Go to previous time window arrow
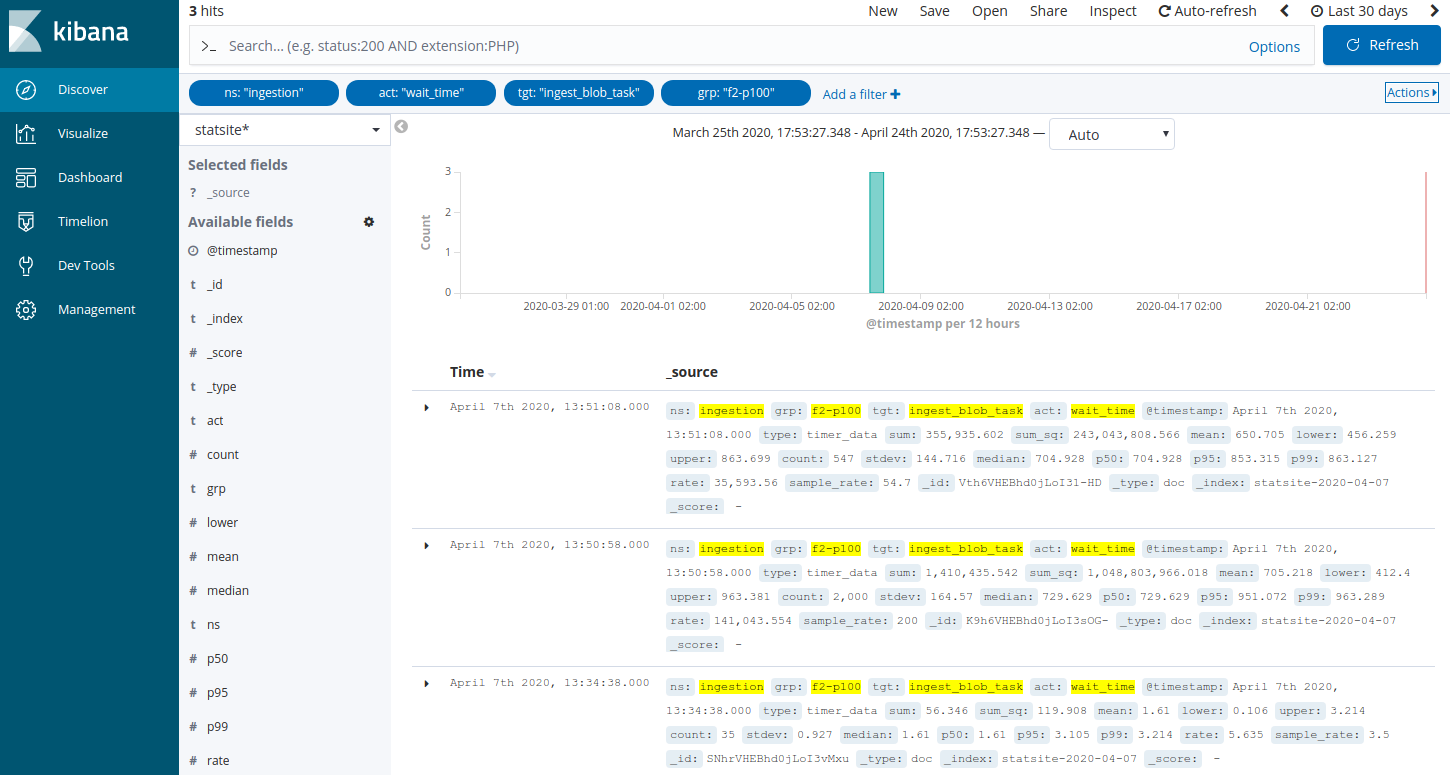Viewport: 1450px width, 775px height. (x=1285, y=11)
